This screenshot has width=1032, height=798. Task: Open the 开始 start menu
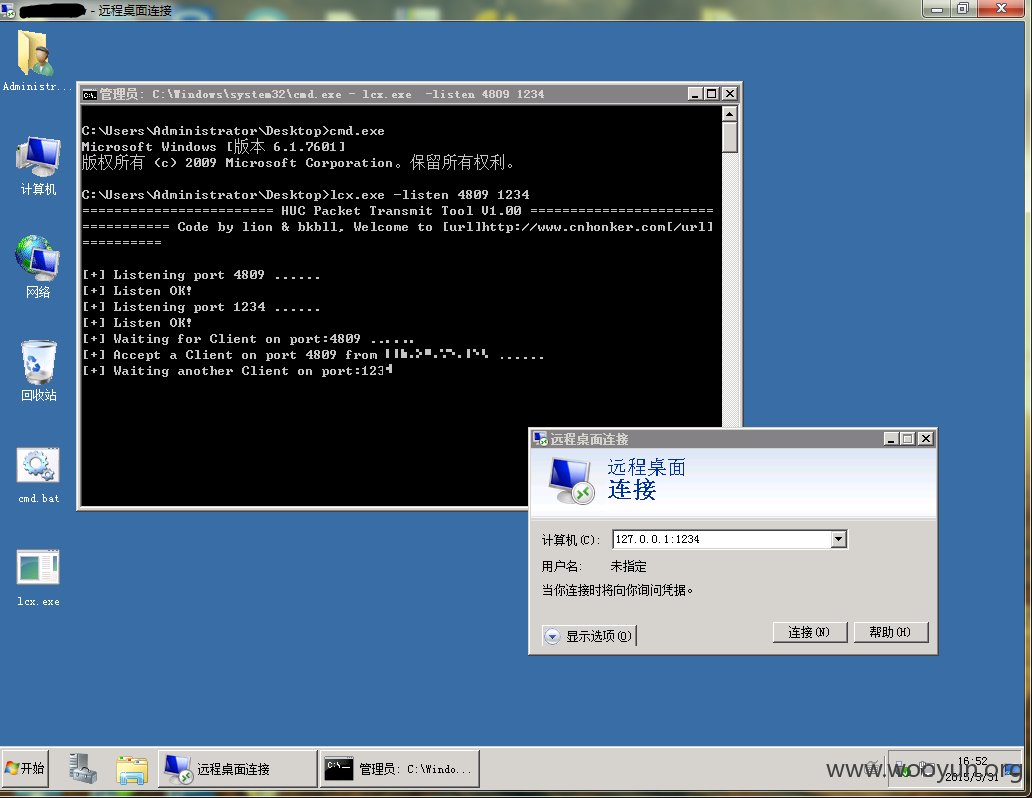(24, 768)
